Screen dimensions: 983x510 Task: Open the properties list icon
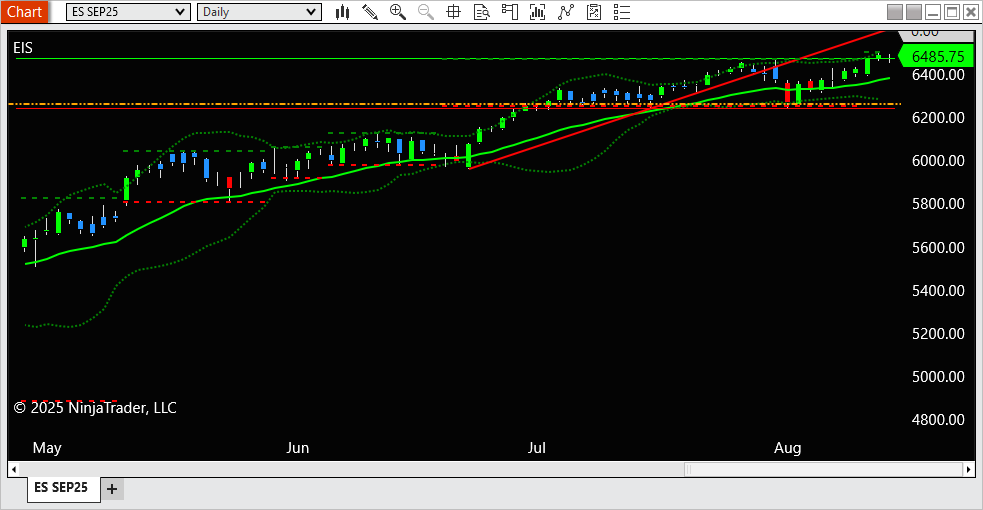(622, 12)
